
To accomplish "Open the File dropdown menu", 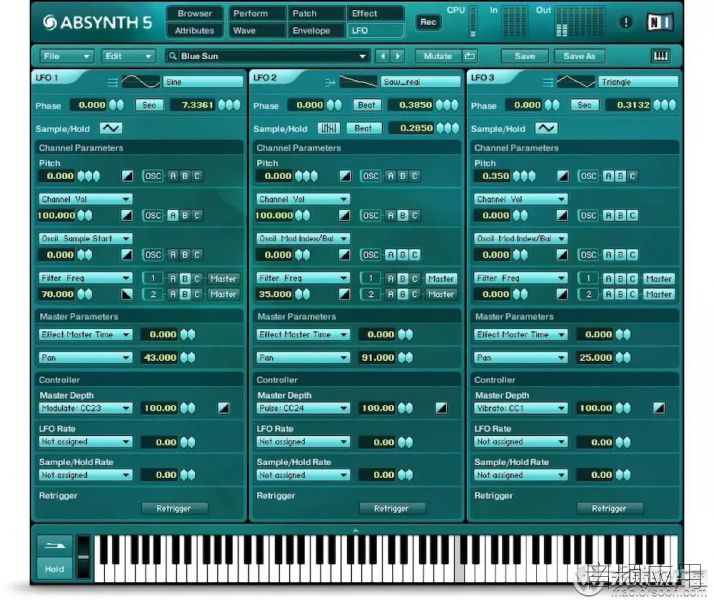I will [x=66, y=56].
